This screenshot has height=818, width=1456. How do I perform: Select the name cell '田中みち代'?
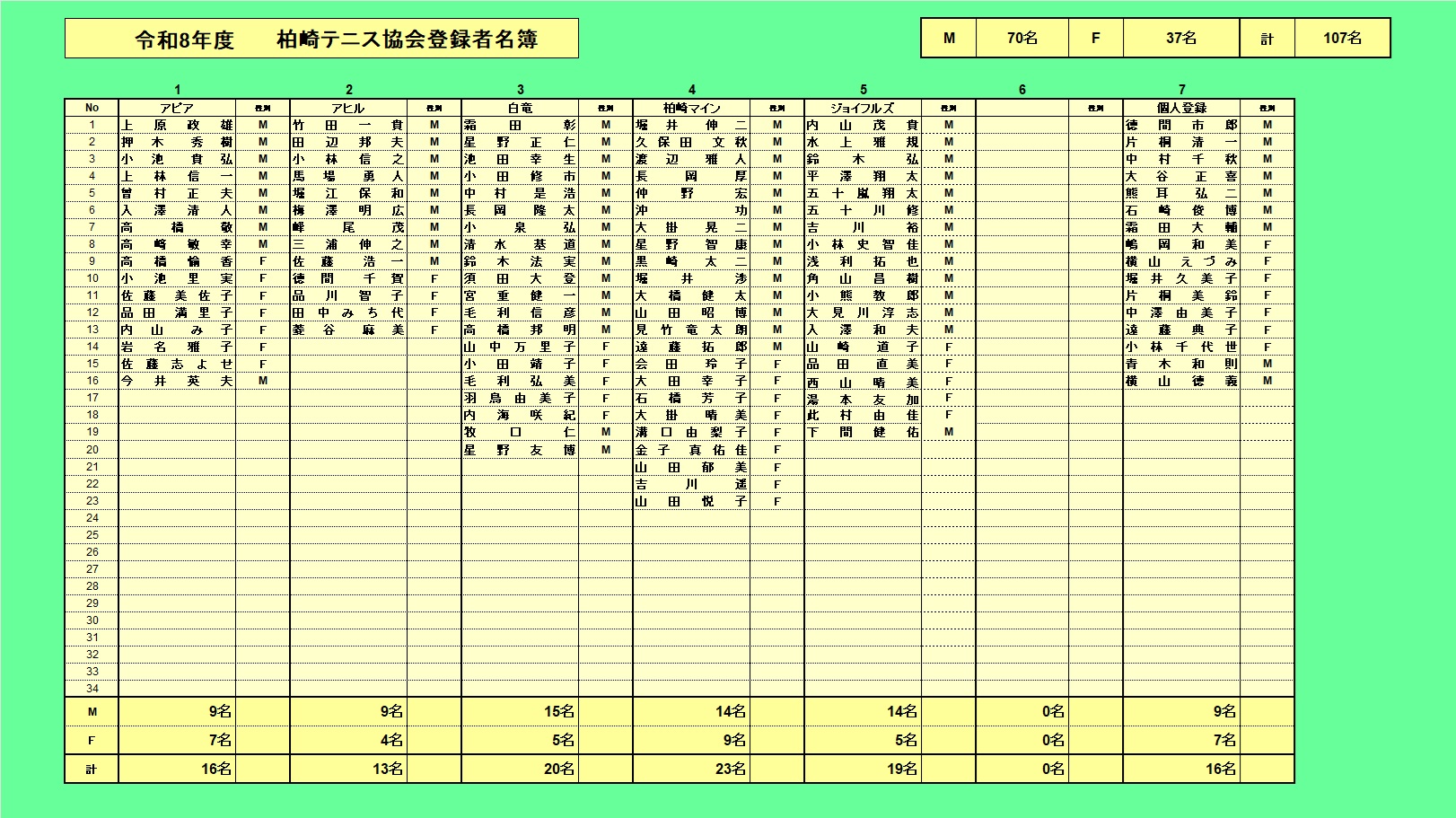[348, 312]
